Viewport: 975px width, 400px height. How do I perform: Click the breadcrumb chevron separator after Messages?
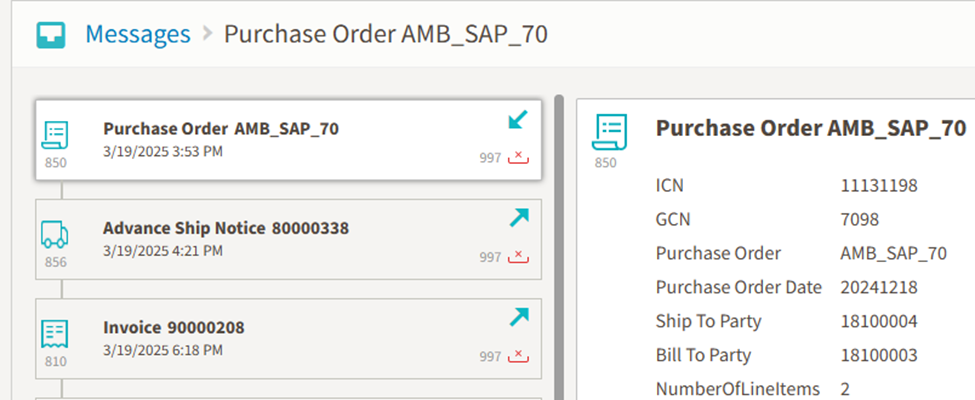[208, 34]
